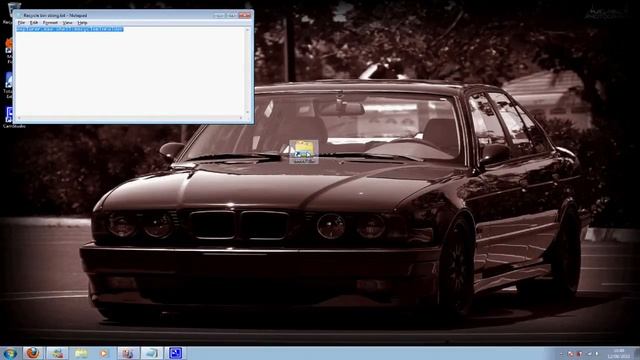Click the taskbar icon between Firefox and folder

coord(57,353)
